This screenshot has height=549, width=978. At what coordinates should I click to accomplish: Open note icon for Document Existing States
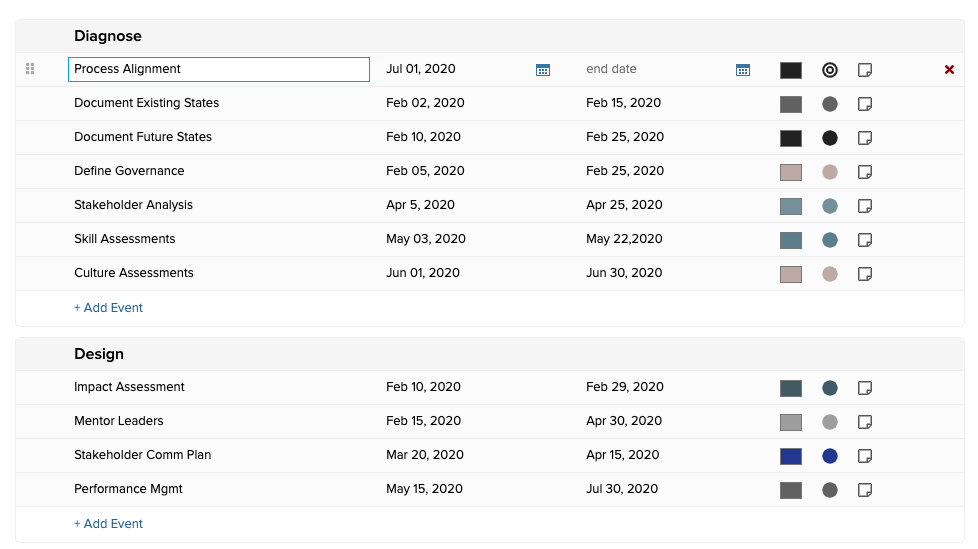(864, 104)
